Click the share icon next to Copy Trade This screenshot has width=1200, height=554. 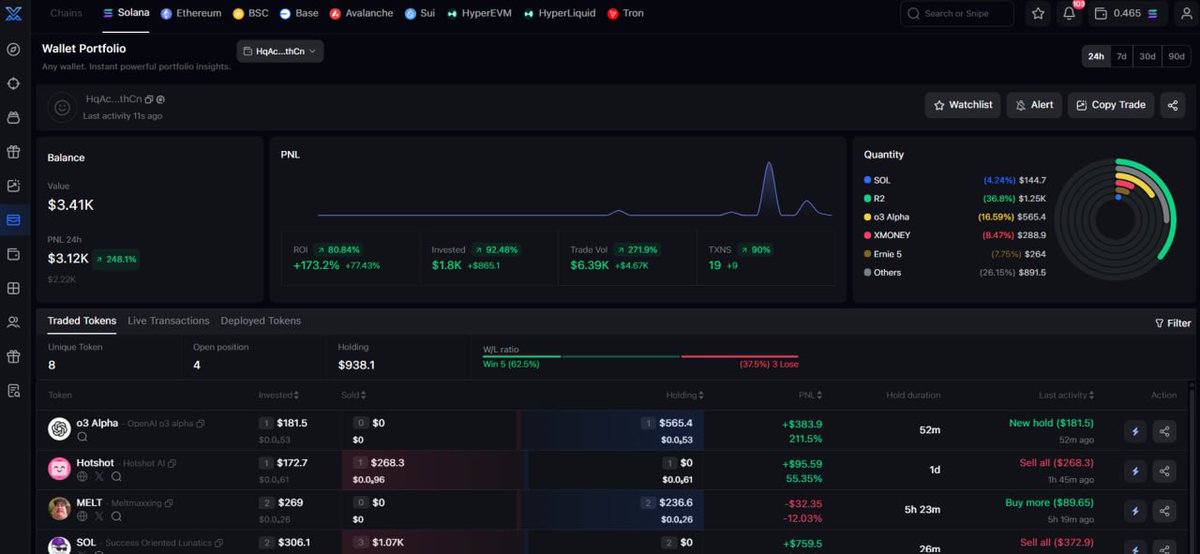1172,105
